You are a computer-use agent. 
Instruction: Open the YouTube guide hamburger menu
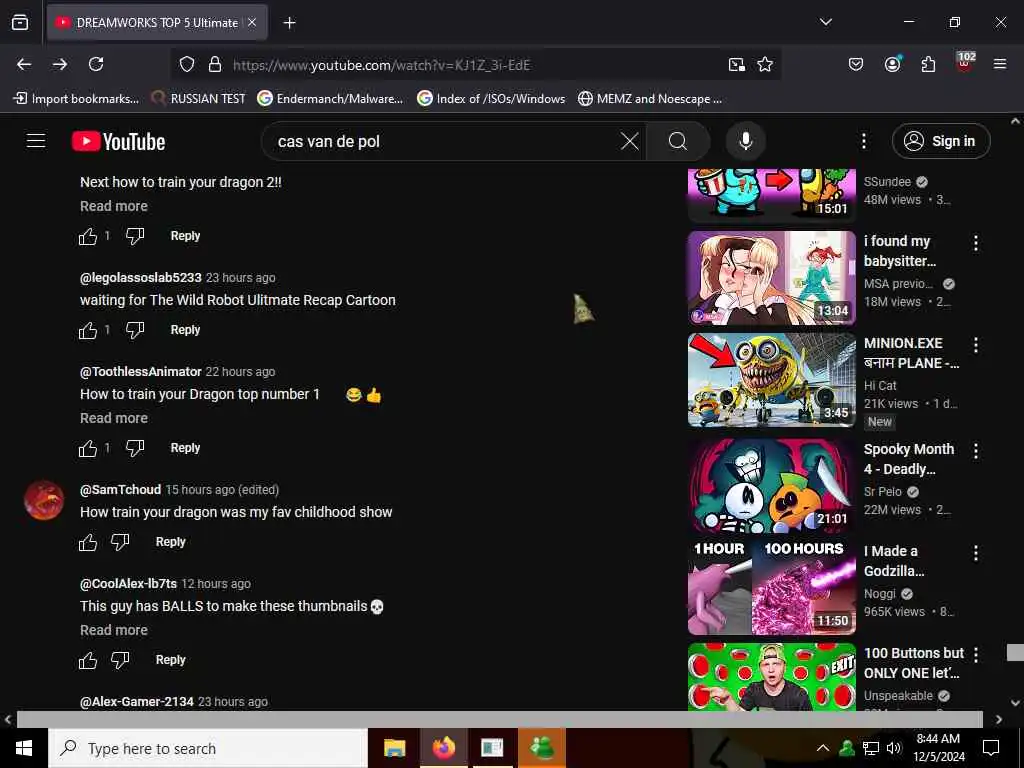[36, 141]
